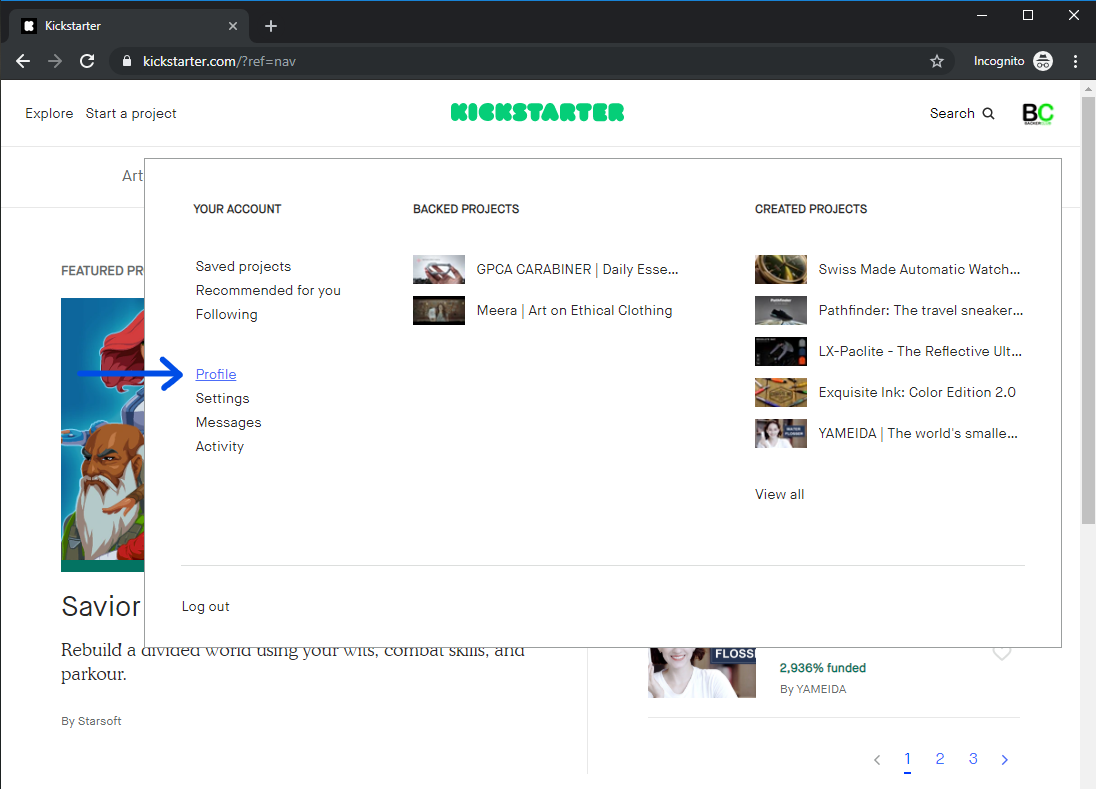
Task: Click the Pathfinder sneaker thumbnail
Action: pos(781,310)
